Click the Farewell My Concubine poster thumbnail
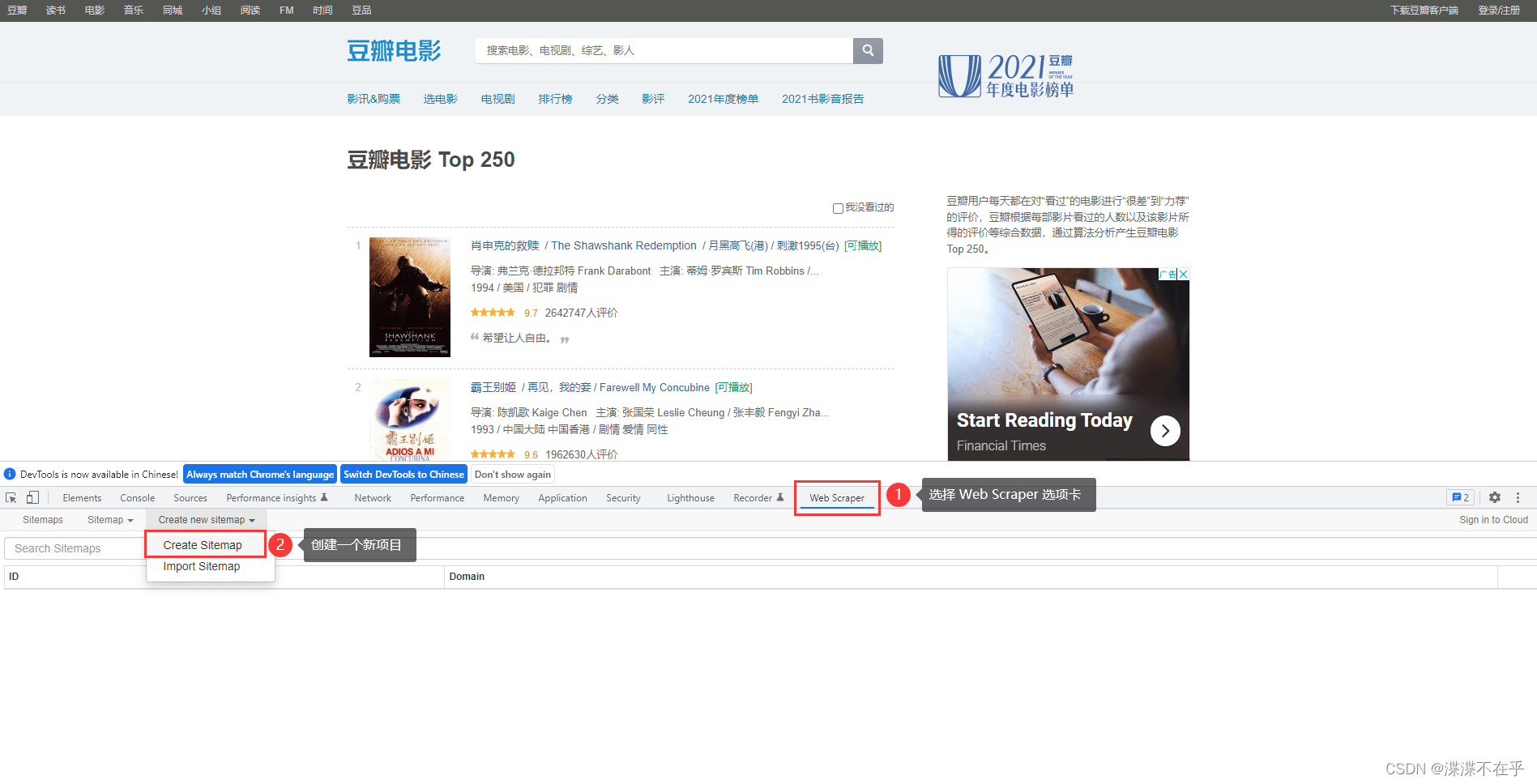The width and height of the screenshot is (1537, 784). pos(410,420)
